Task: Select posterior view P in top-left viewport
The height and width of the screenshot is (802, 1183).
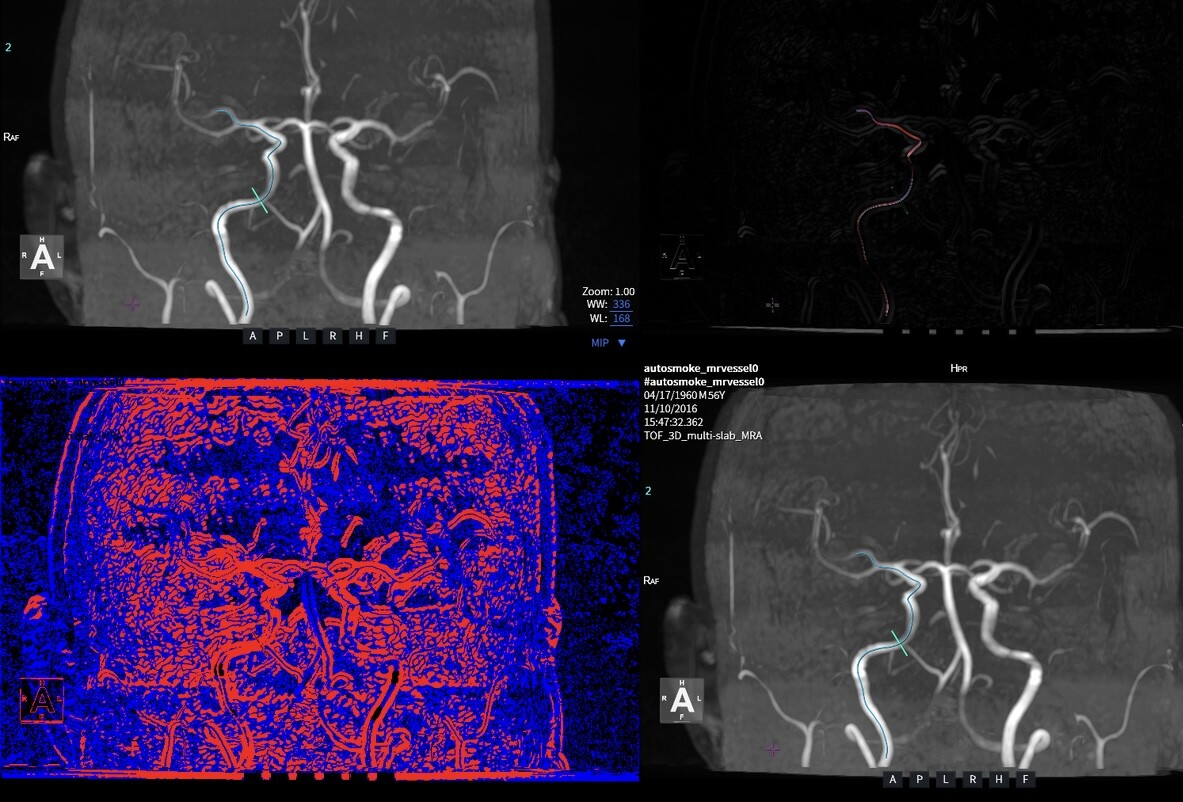Action: (279, 336)
